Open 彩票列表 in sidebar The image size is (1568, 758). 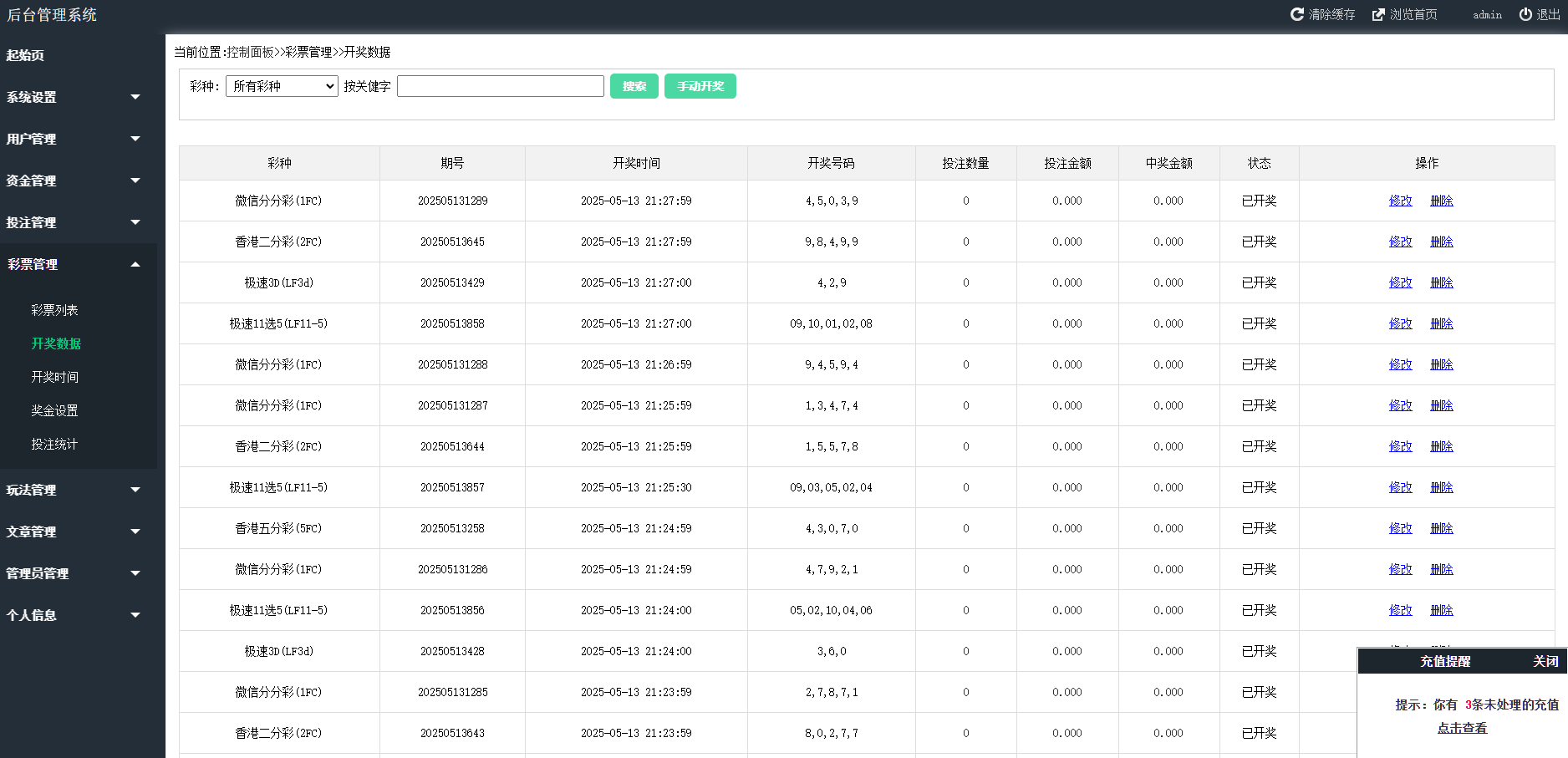pyautogui.click(x=54, y=310)
